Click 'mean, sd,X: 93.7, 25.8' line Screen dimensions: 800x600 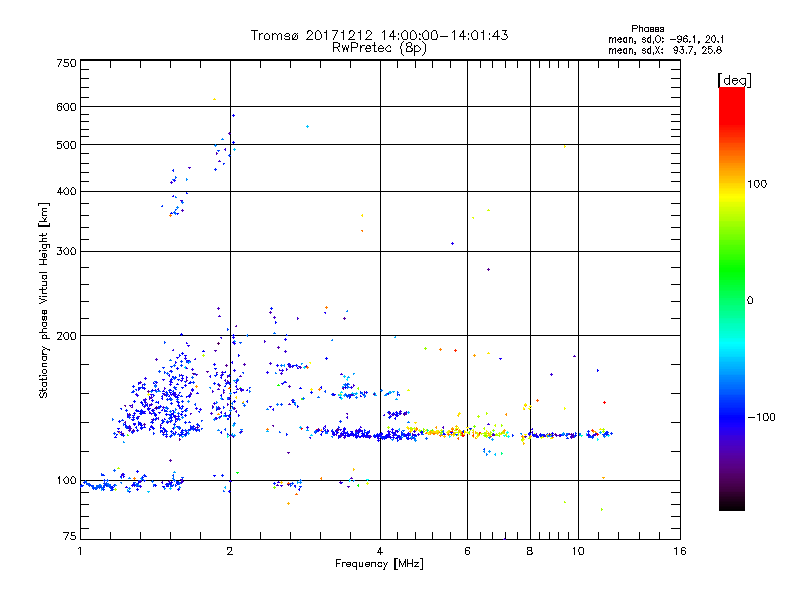(x=665, y=50)
